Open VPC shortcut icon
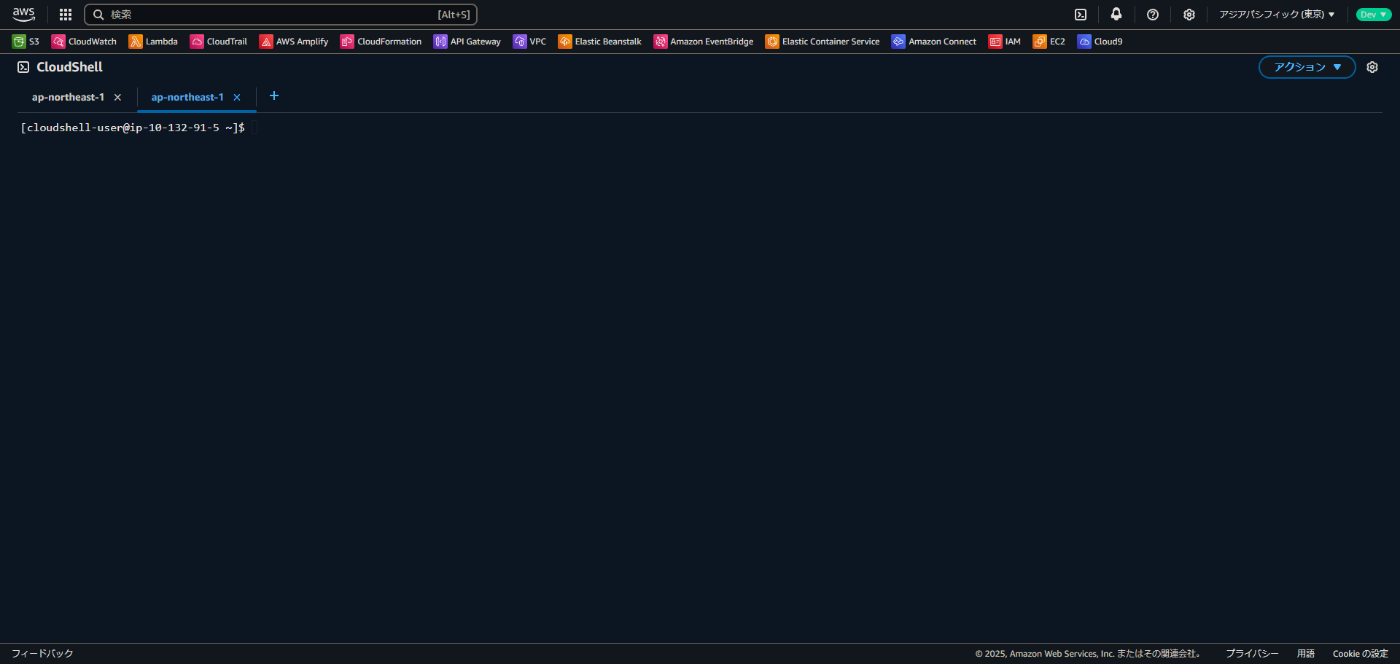The height and width of the screenshot is (664, 1400). (520, 42)
